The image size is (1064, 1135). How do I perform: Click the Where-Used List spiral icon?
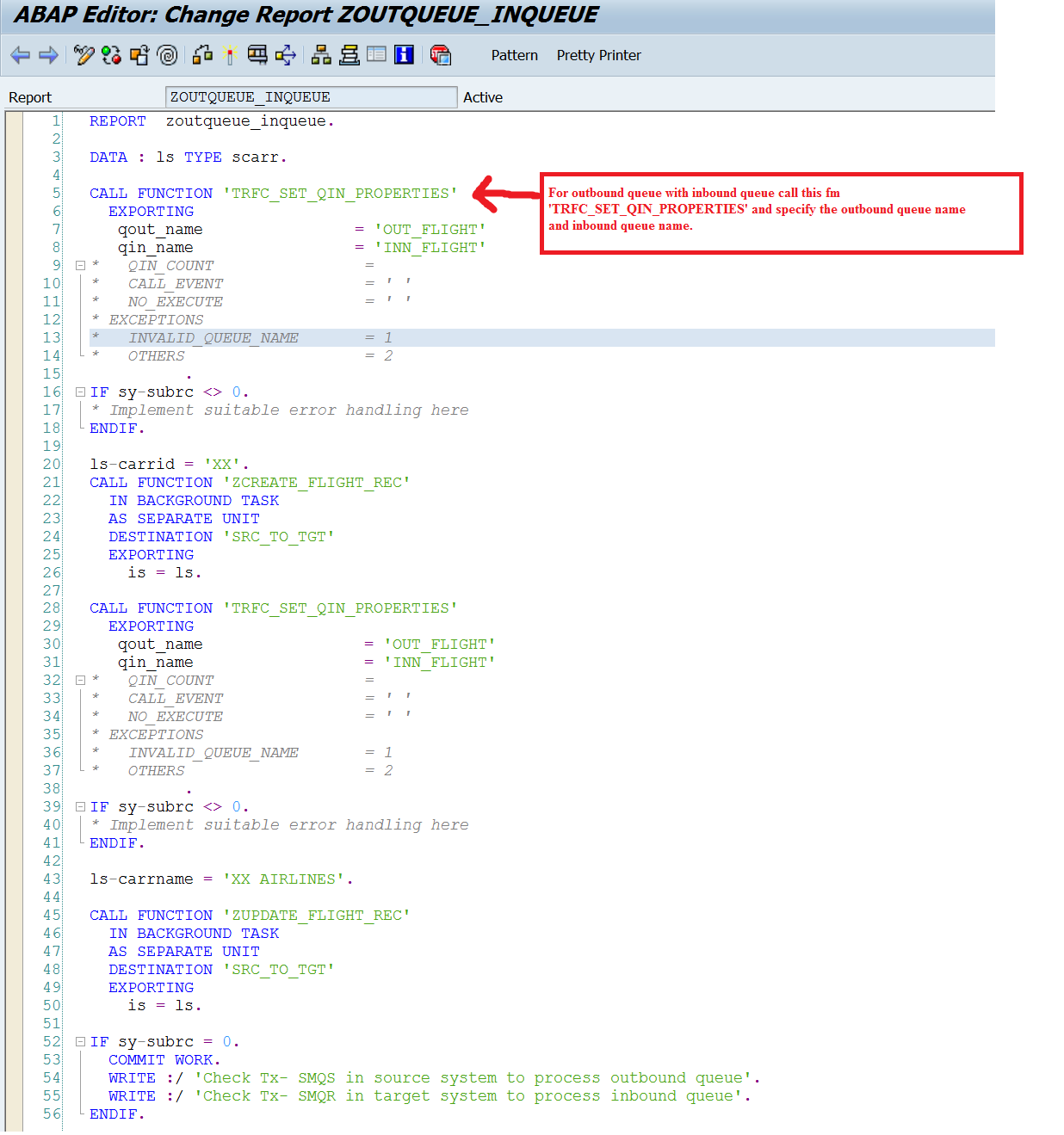pos(167,55)
